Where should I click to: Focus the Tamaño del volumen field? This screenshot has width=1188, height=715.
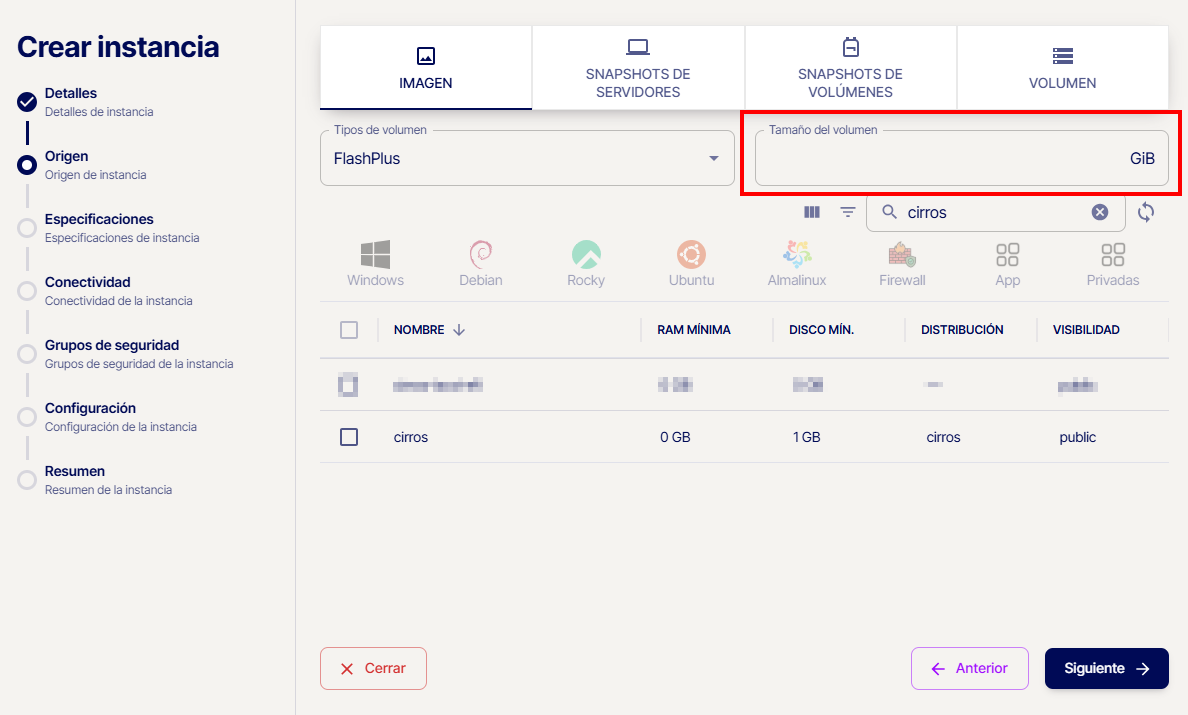[940, 160]
